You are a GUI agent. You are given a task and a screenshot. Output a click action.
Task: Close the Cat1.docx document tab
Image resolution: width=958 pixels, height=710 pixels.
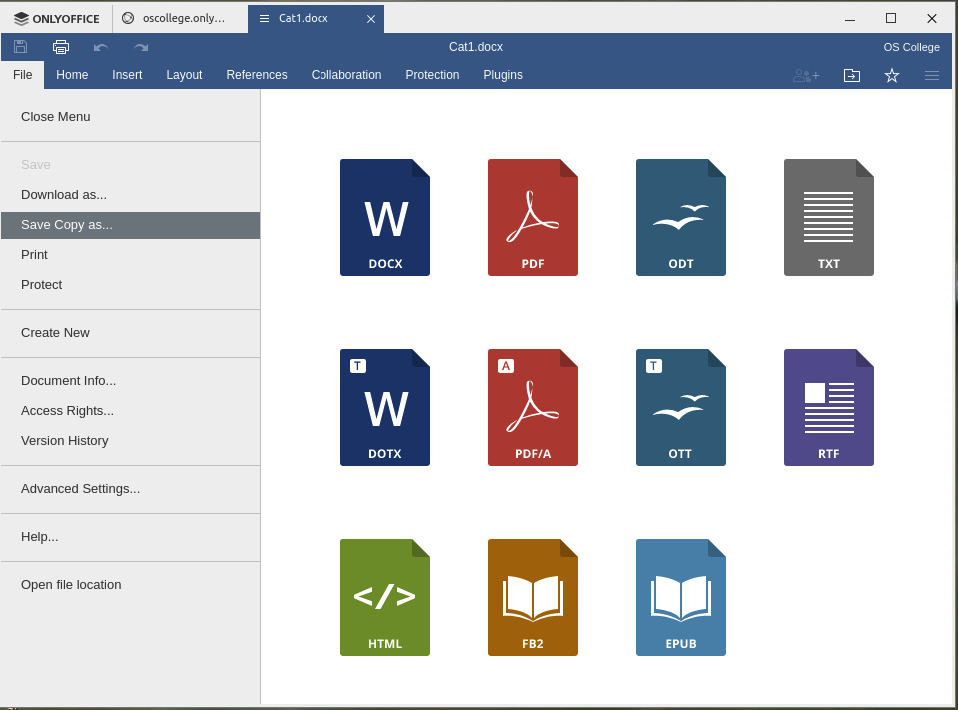371,19
